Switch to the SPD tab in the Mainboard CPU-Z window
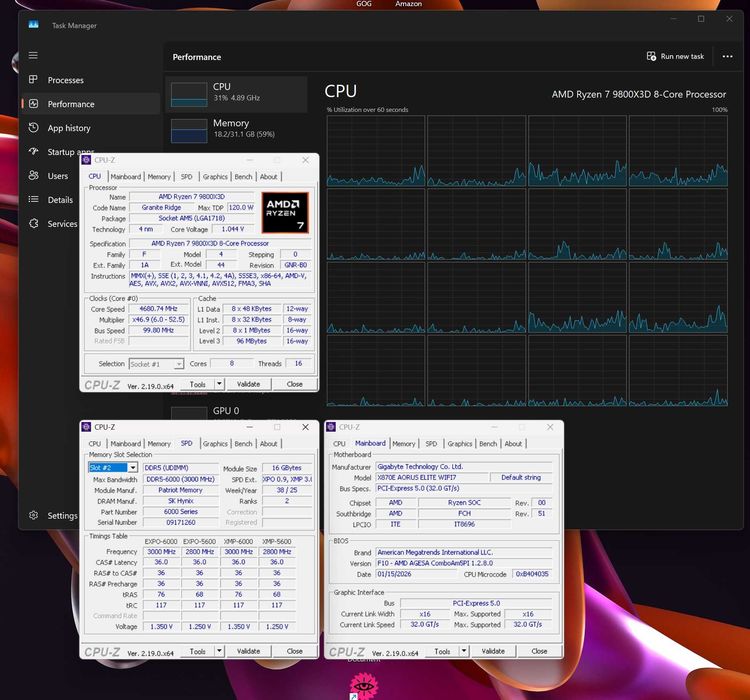Screen dimensions: 750x700 431,444
